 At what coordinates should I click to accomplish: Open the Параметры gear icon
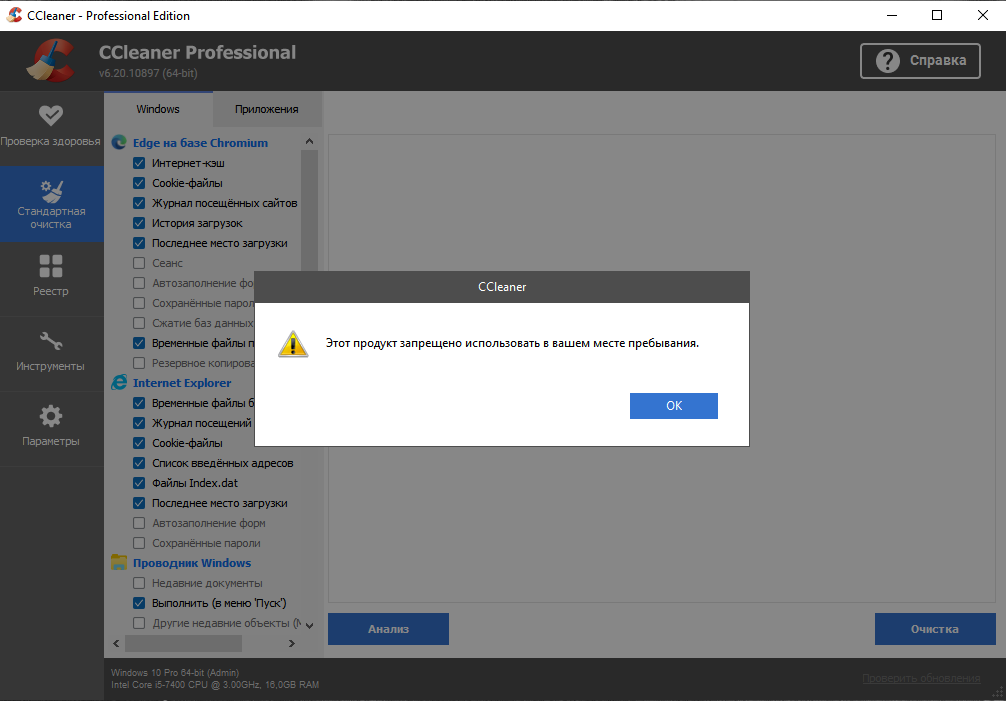point(51,416)
